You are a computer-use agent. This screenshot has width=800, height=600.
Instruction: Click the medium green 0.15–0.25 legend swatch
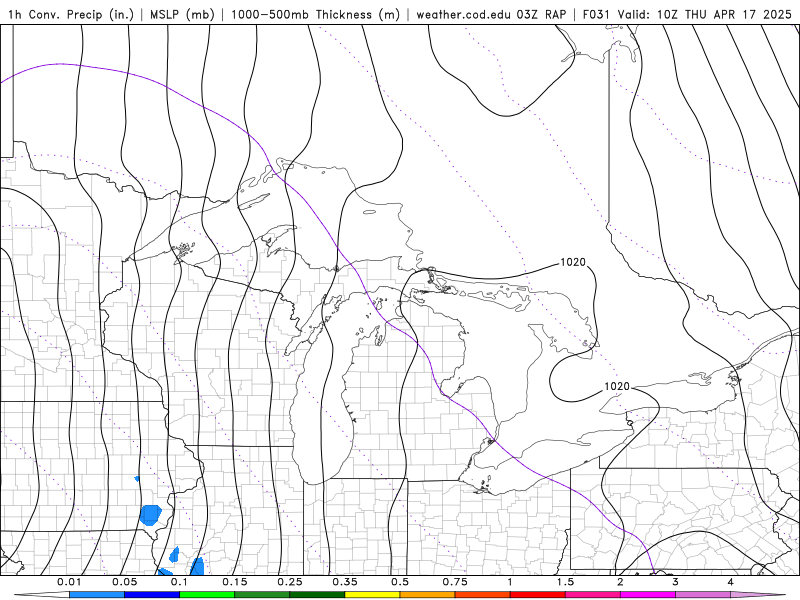[x=262, y=595]
